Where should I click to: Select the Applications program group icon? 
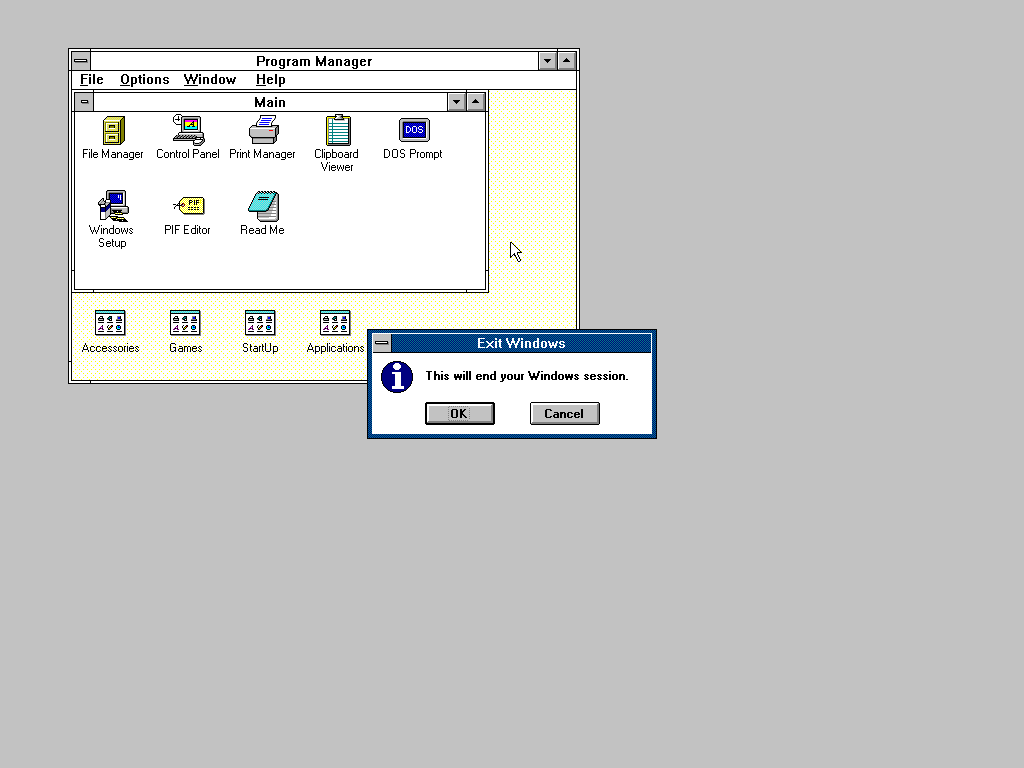pos(335,323)
